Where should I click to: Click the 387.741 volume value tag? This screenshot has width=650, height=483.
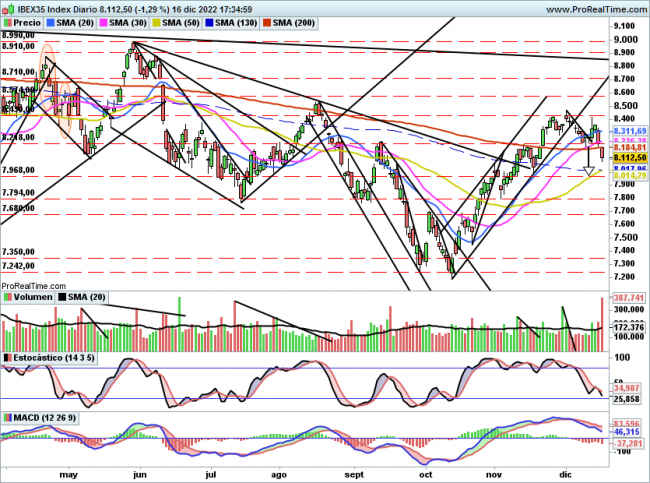pyautogui.click(x=629, y=298)
